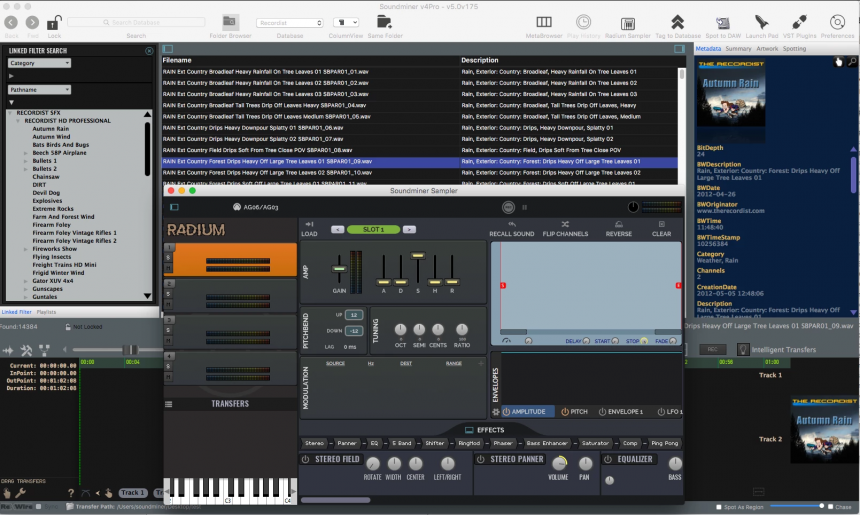Switch to the Spotting tab
Image resolution: width=860 pixels, height=515 pixels.
(x=794, y=49)
